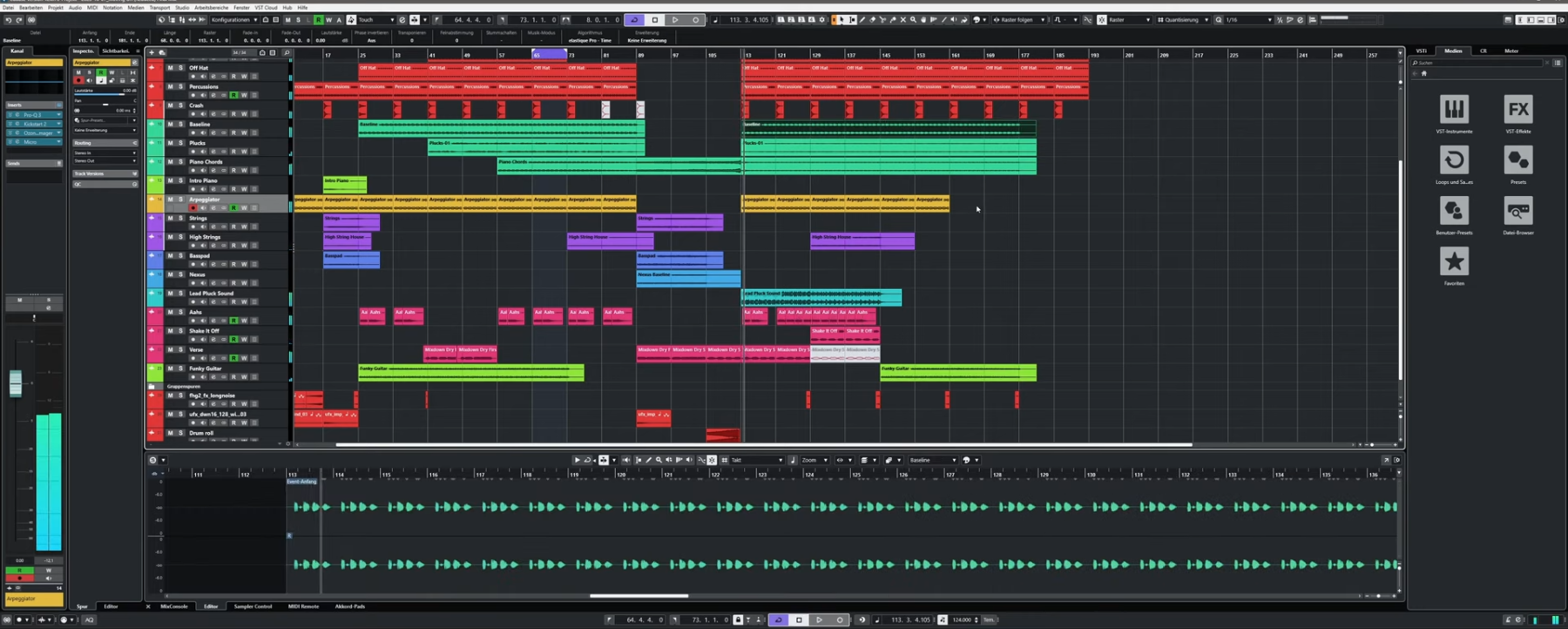Switch to the Meter tab

pos(1511,51)
